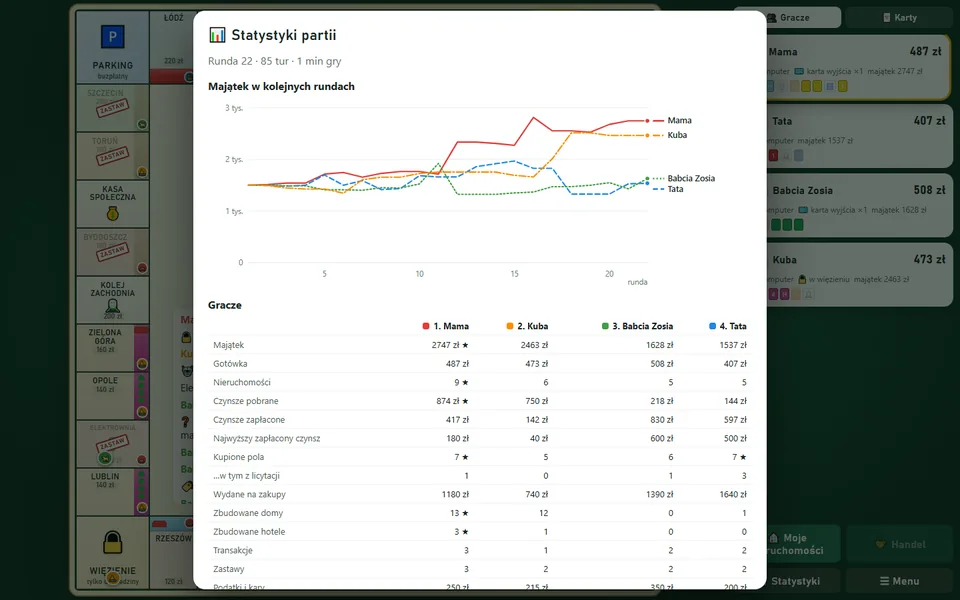Click the green marker beside 3. Babcia Zosia
This screenshot has width=960, height=600.
click(605, 326)
